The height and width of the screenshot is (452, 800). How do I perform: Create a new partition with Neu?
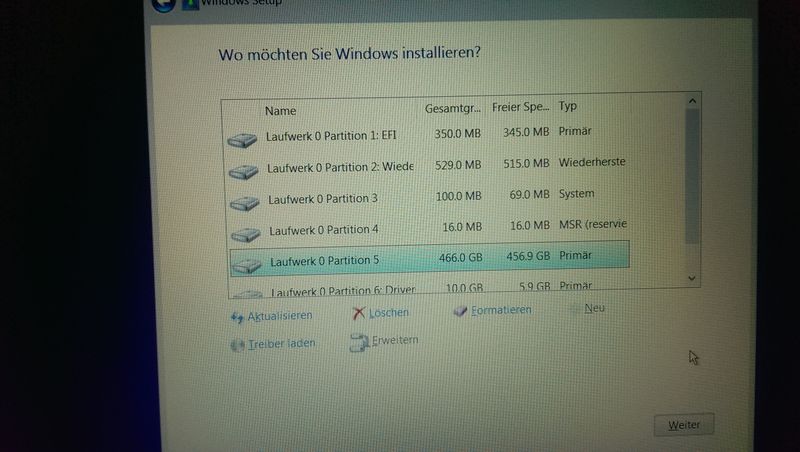tap(594, 308)
